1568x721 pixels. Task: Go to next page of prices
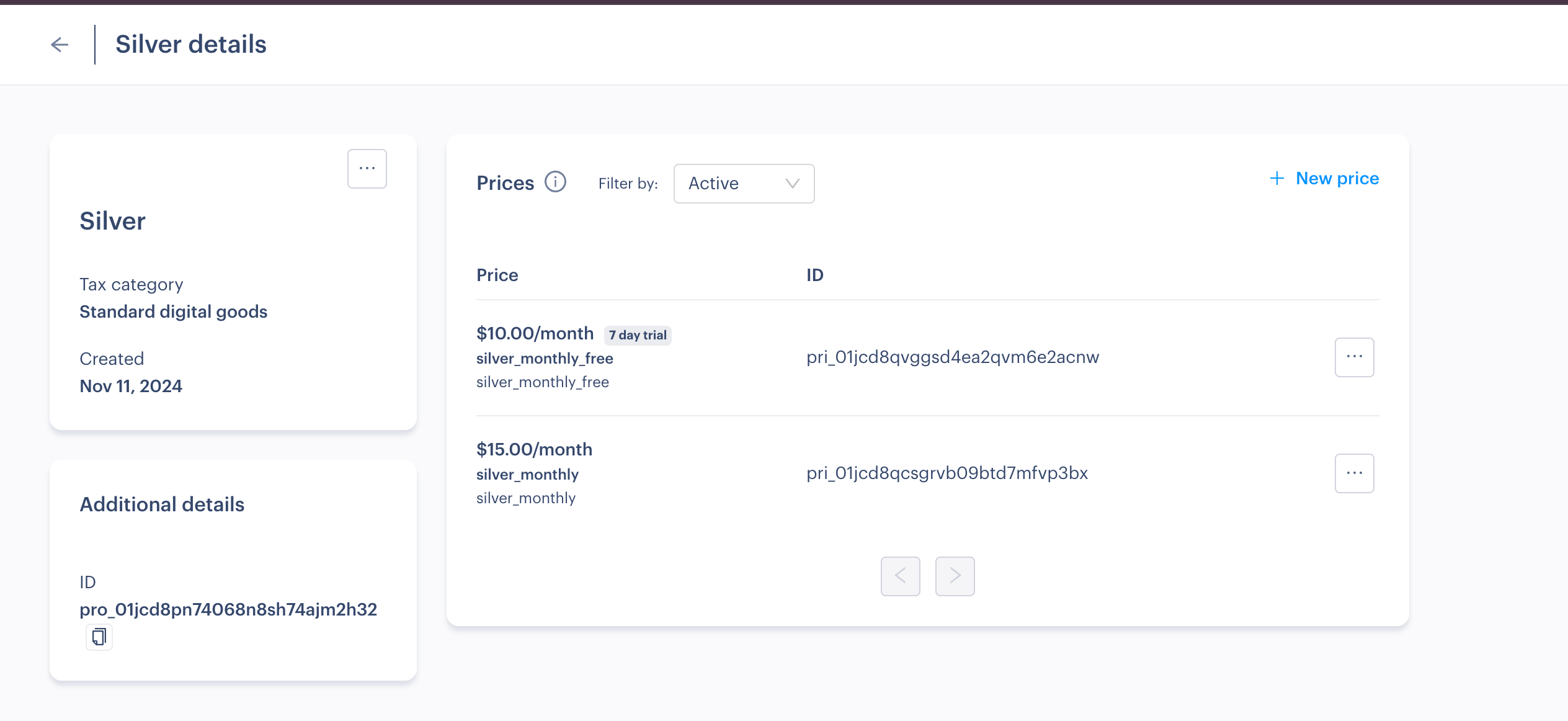pyautogui.click(x=955, y=576)
